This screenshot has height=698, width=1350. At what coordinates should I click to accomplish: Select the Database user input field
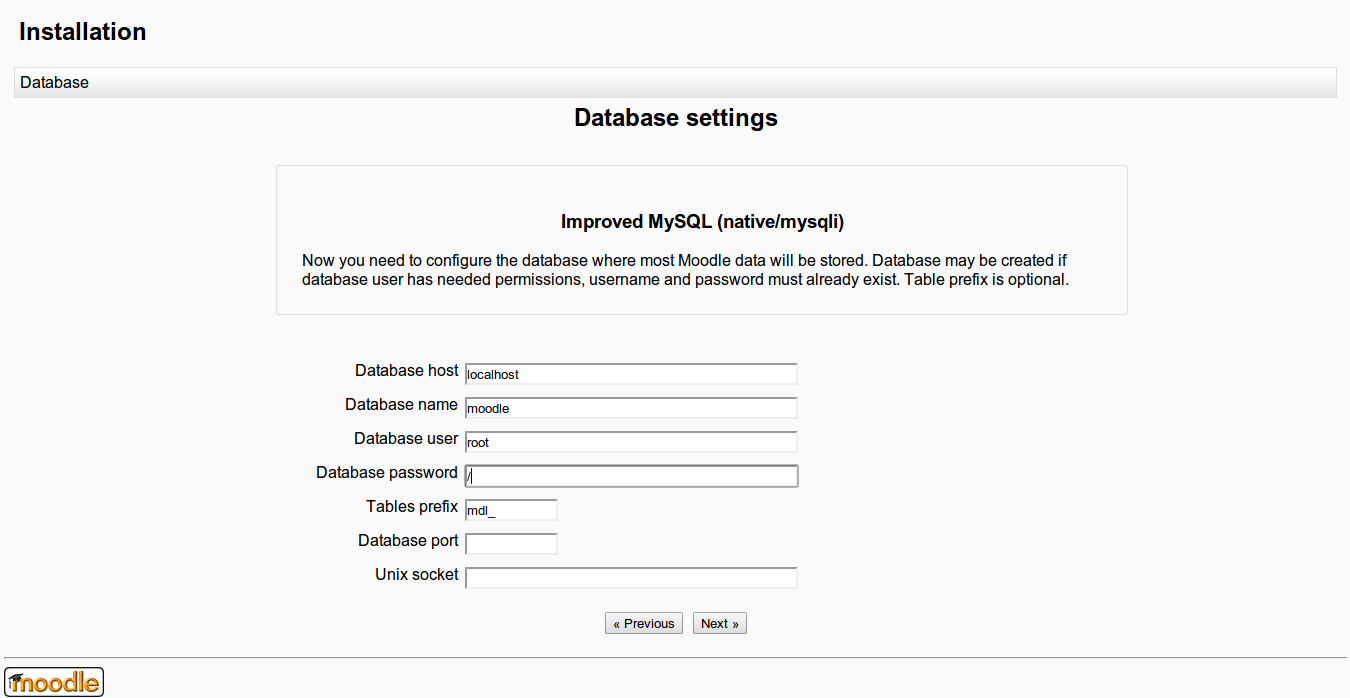point(631,442)
